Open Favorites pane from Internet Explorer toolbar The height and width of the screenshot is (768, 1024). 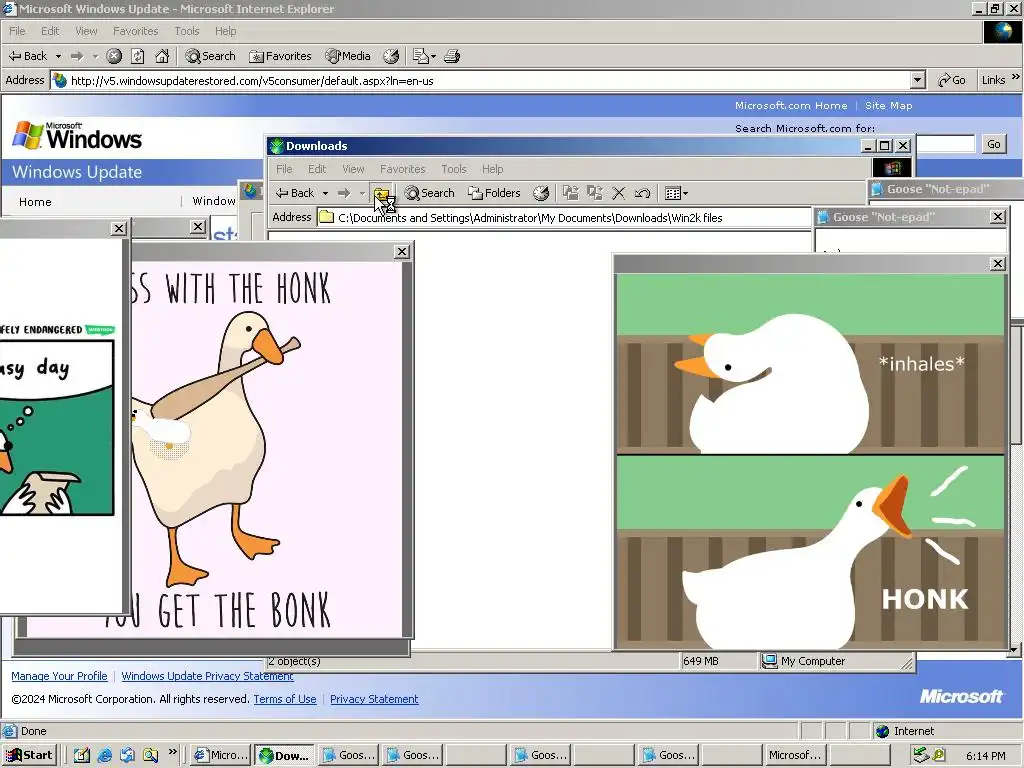click(x=280, y=56)
